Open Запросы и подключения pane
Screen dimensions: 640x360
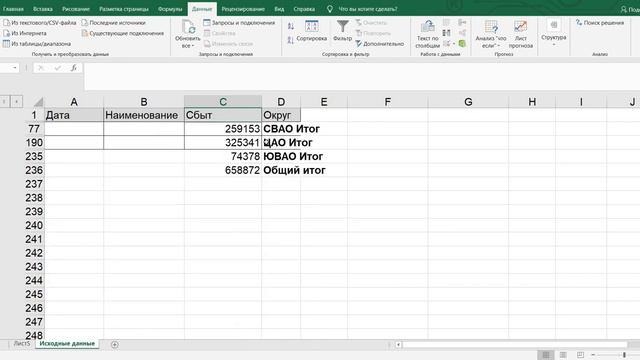point(239,23)
